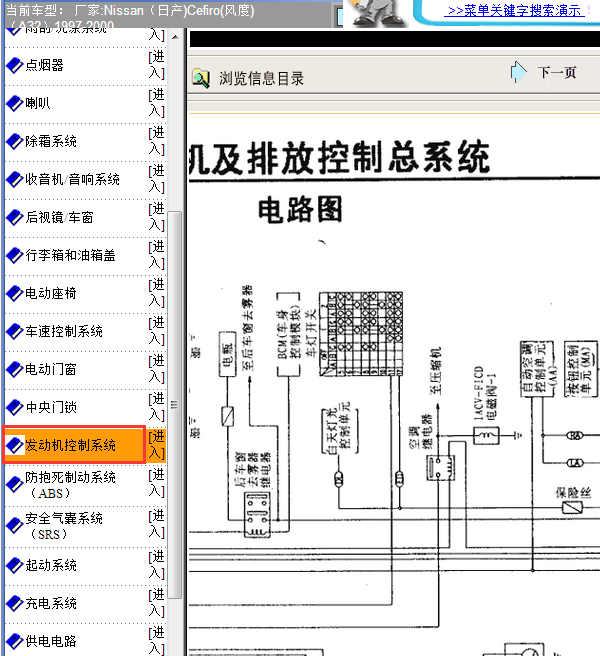Select 后视镜/车窗 entry

pyautogui.click(x=59, y=218)
